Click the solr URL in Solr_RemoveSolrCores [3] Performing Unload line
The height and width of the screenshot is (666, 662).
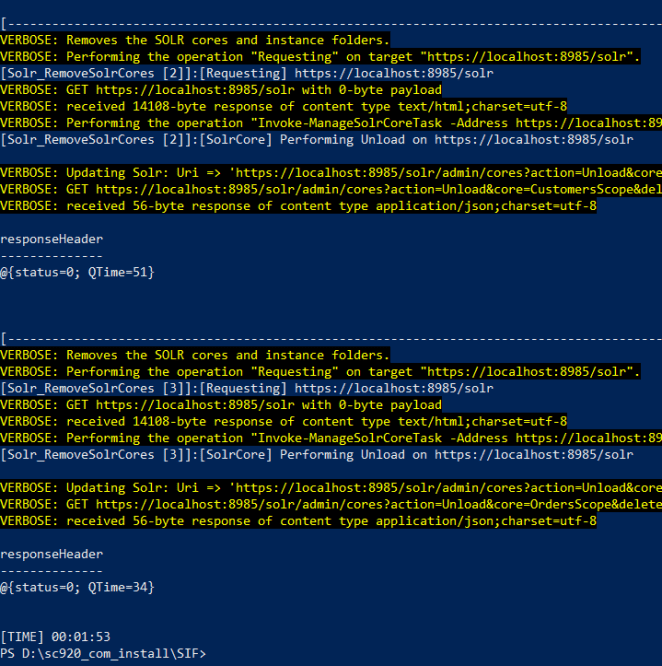point(534,454)
